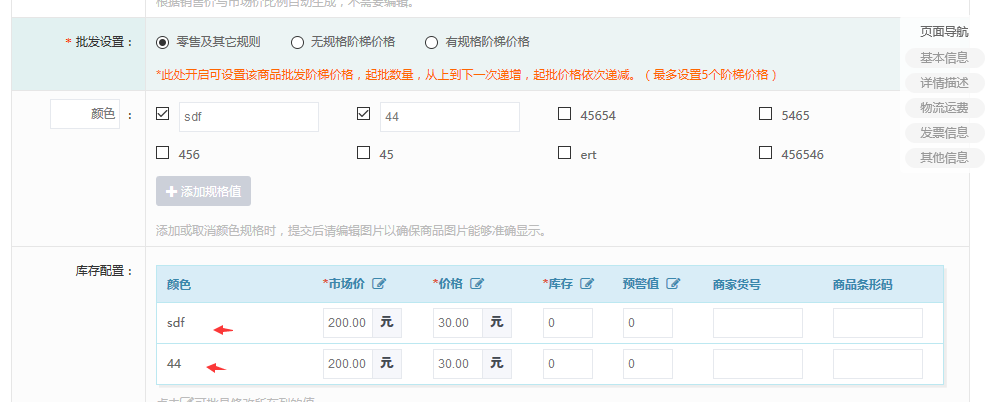Edit the 44 spec value text box

450,117
